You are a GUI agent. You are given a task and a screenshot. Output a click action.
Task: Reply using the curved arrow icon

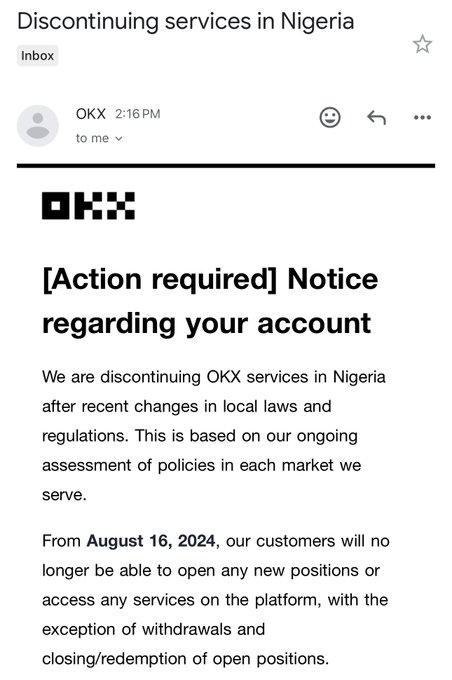(x=377, y=117)
